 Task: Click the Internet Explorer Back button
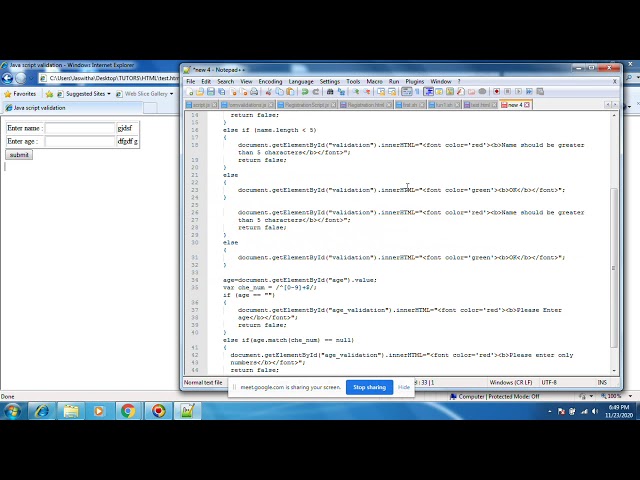pyautogui.click(x=7, y=78)
